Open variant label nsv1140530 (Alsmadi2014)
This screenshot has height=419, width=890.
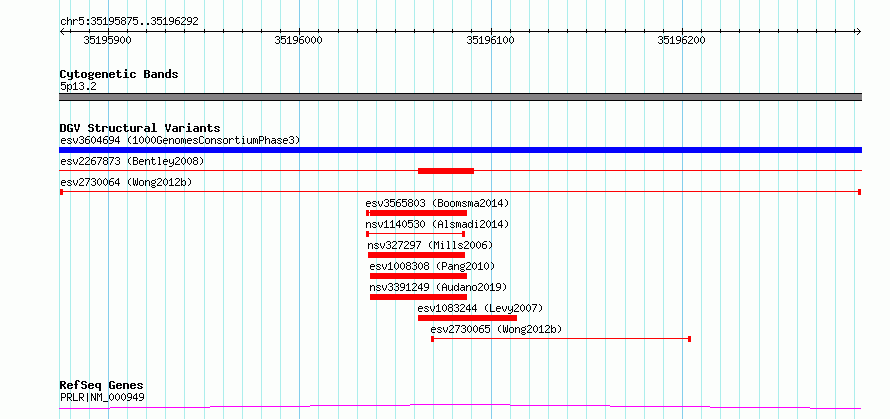pyautogui.click(x=437, y=224)
